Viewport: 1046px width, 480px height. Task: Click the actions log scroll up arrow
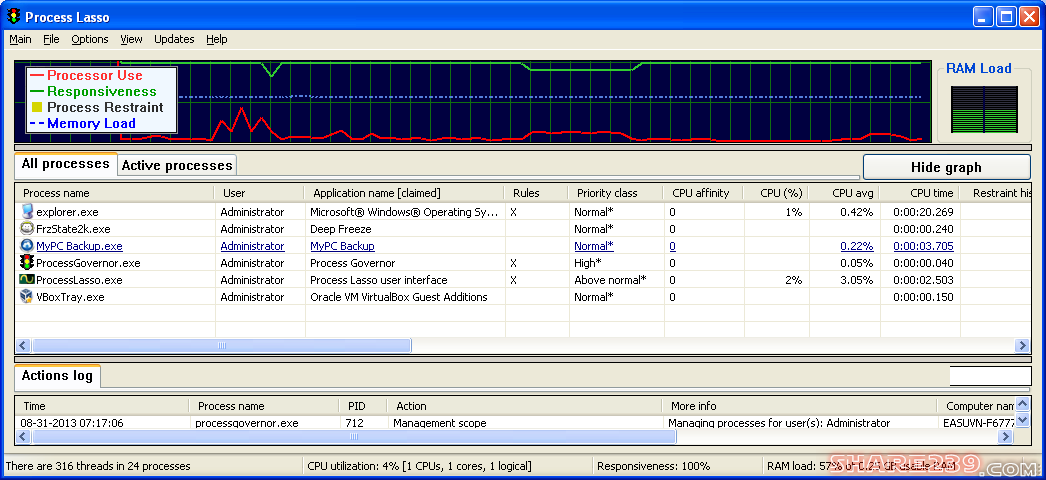1022,405
